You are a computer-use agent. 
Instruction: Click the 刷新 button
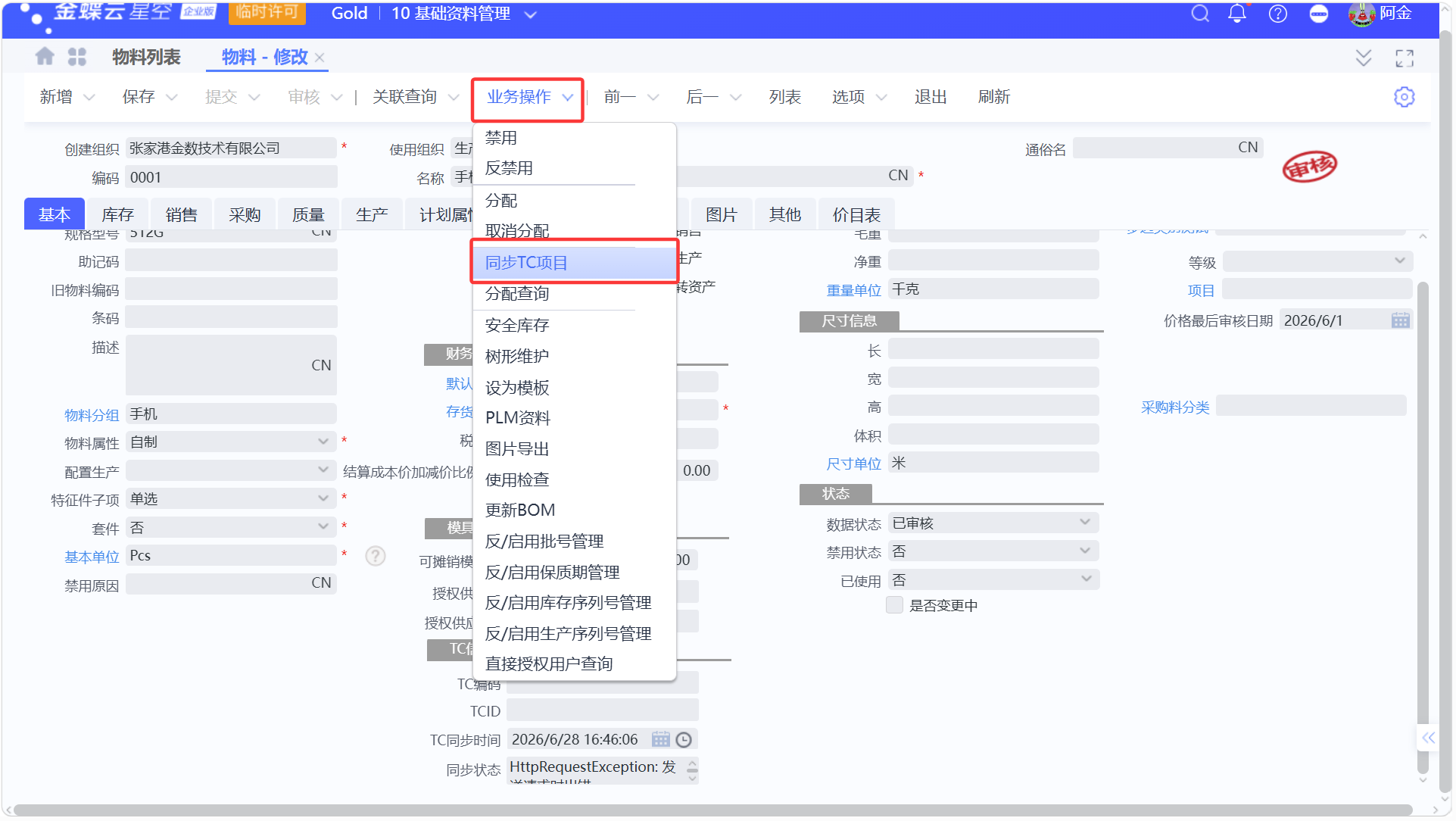(994, 98)
